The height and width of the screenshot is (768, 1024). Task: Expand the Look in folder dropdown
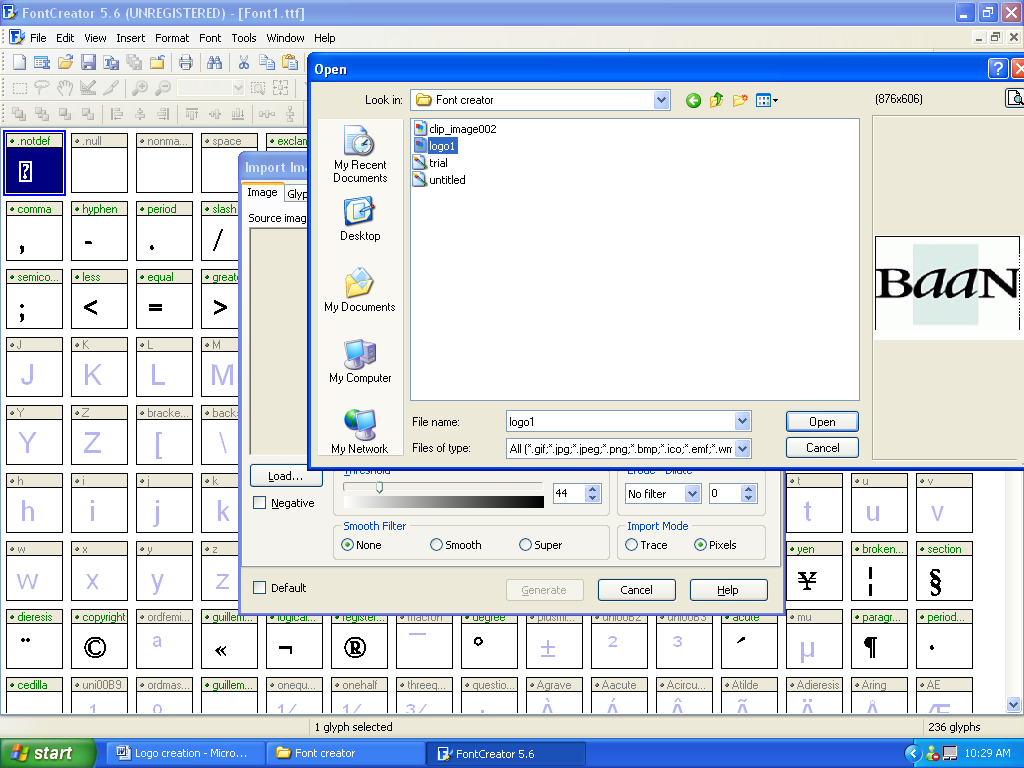pos(662,100)
